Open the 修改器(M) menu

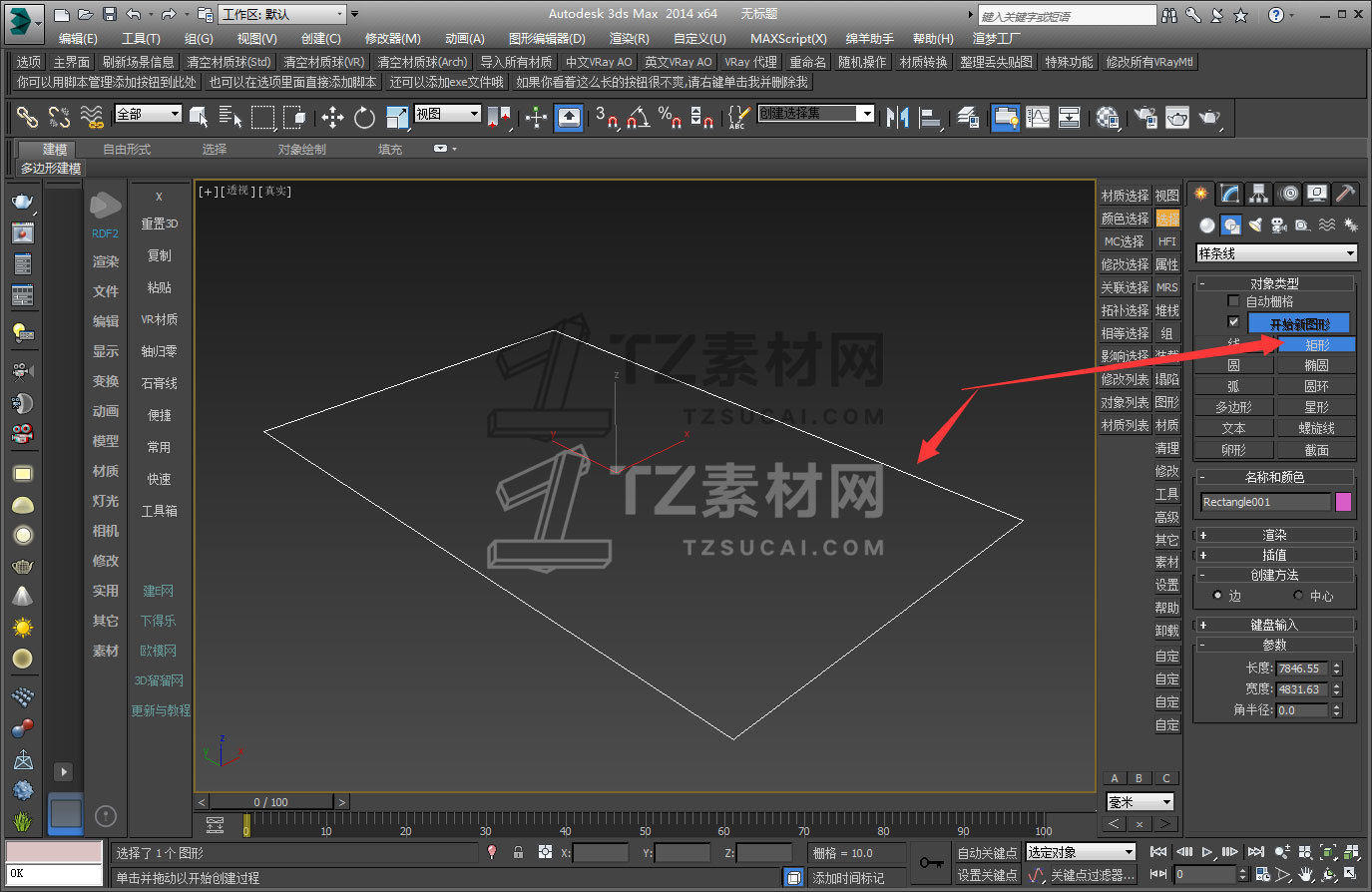point(392,39)
